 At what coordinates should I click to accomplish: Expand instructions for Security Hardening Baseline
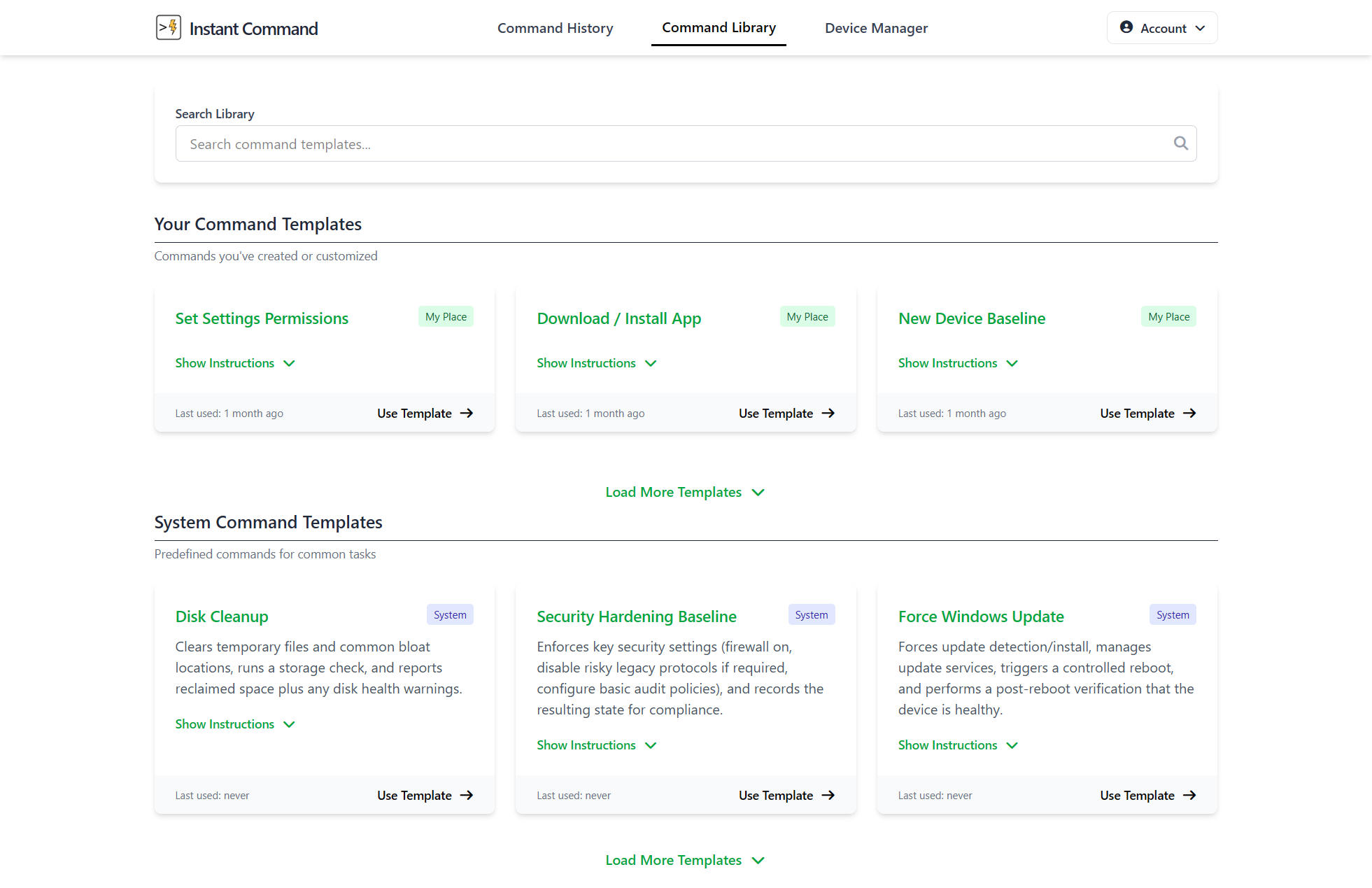coord(596,745)
